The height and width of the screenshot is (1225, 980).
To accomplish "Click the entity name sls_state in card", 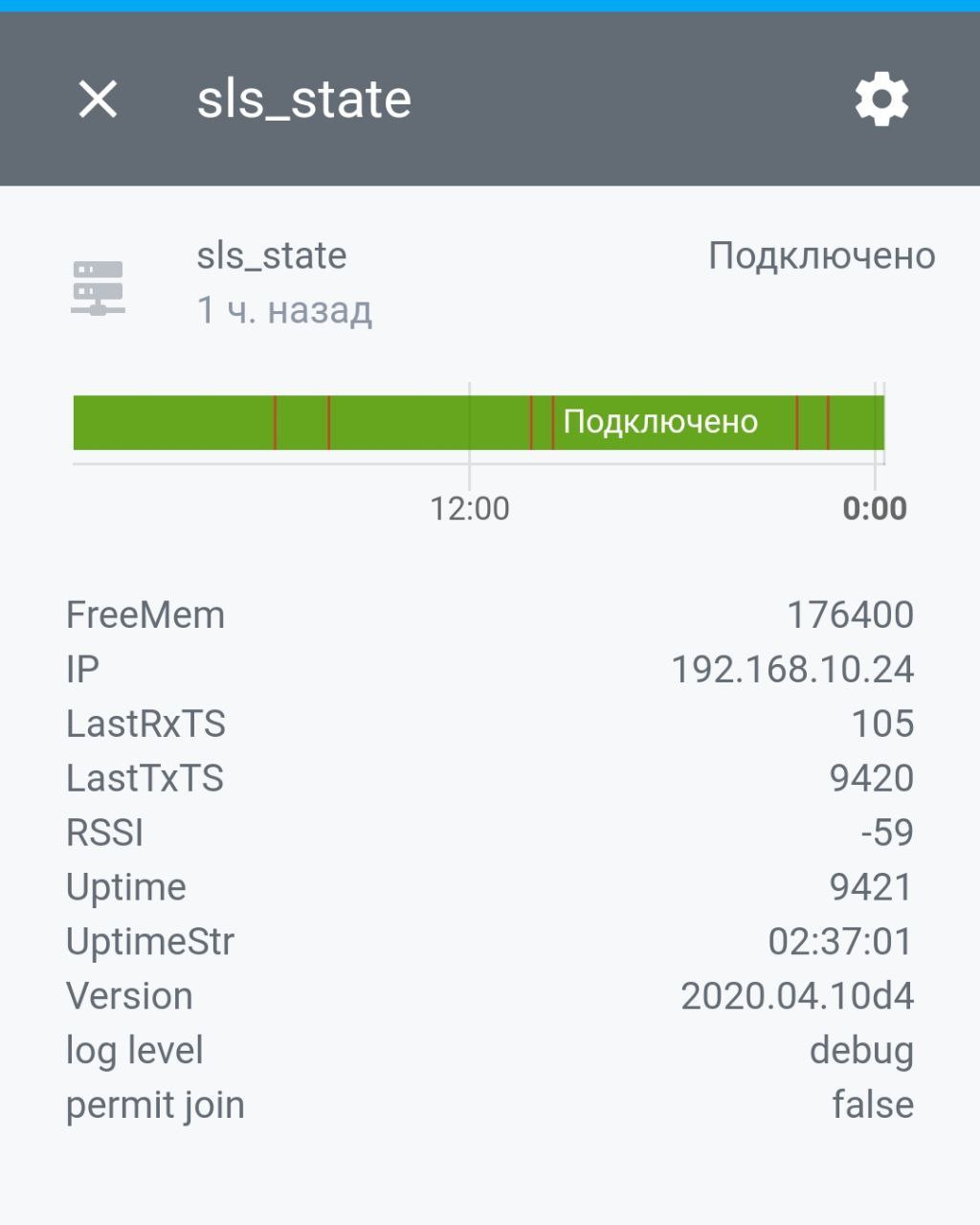I will [272, 256].
